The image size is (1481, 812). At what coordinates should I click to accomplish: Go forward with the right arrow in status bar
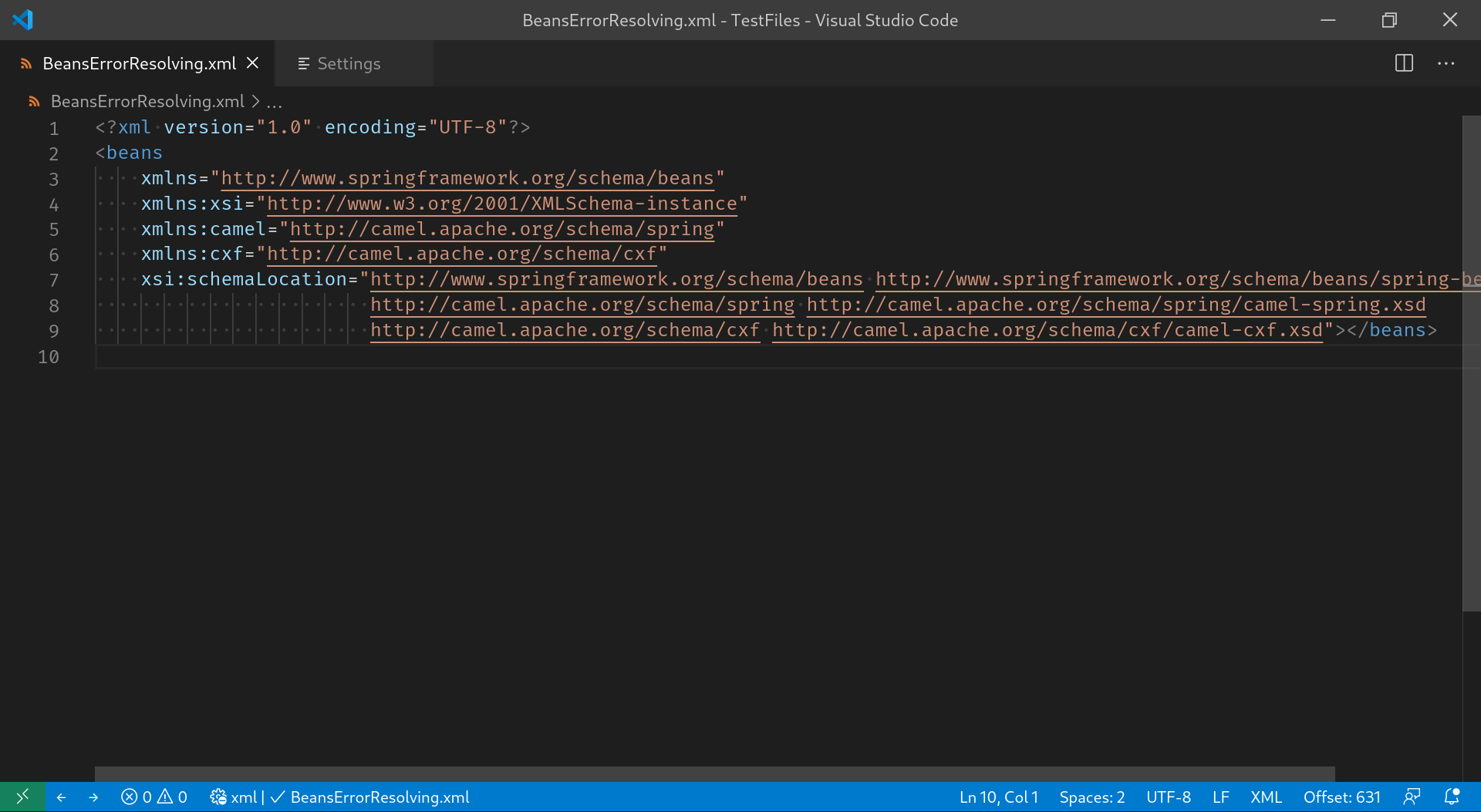[93, 797]
